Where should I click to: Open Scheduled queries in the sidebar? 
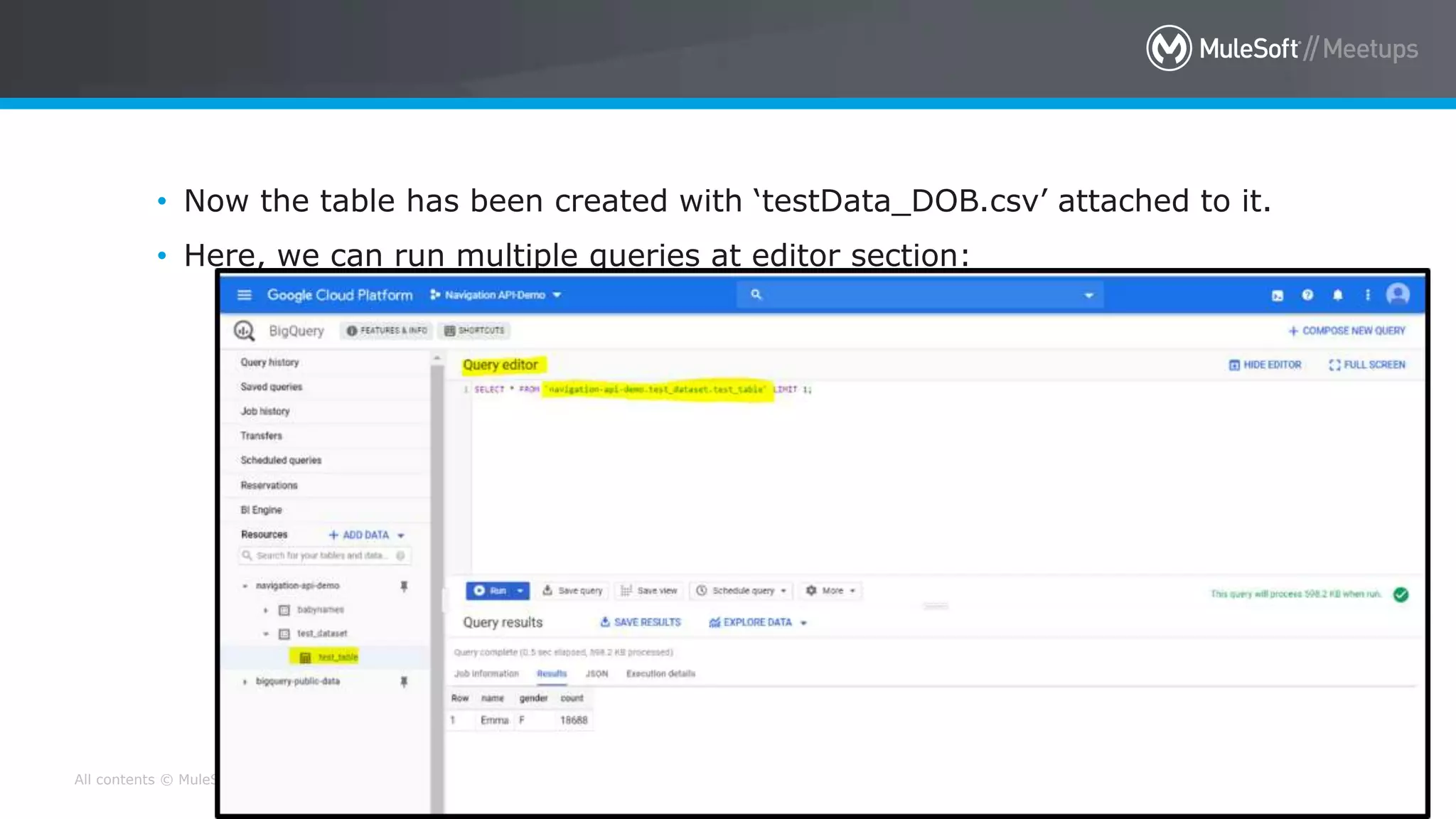point(281,461)
